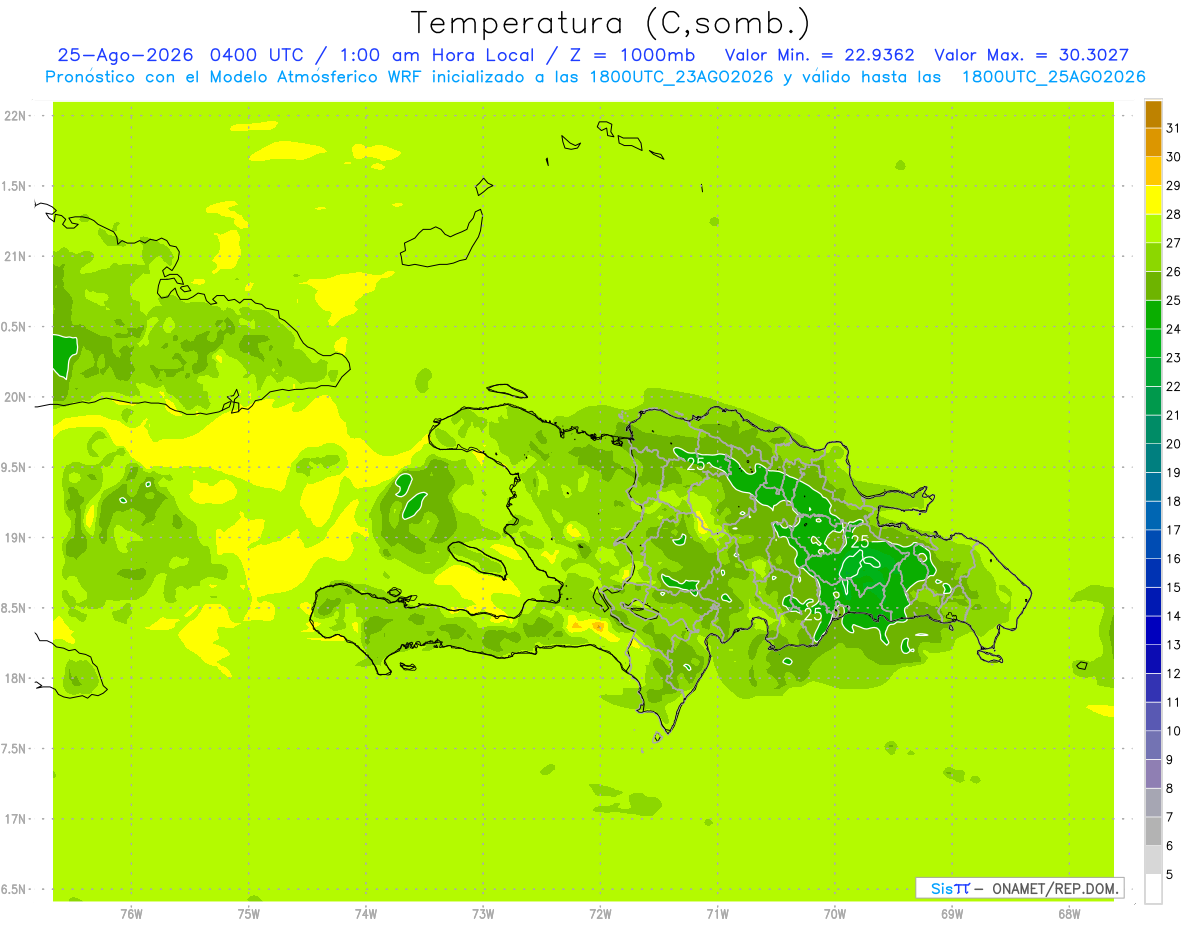Click the 'Valor Max. = 30.3027' text
The height and width of the screenshot is (927, 1200).
(x=1031, y=55)
